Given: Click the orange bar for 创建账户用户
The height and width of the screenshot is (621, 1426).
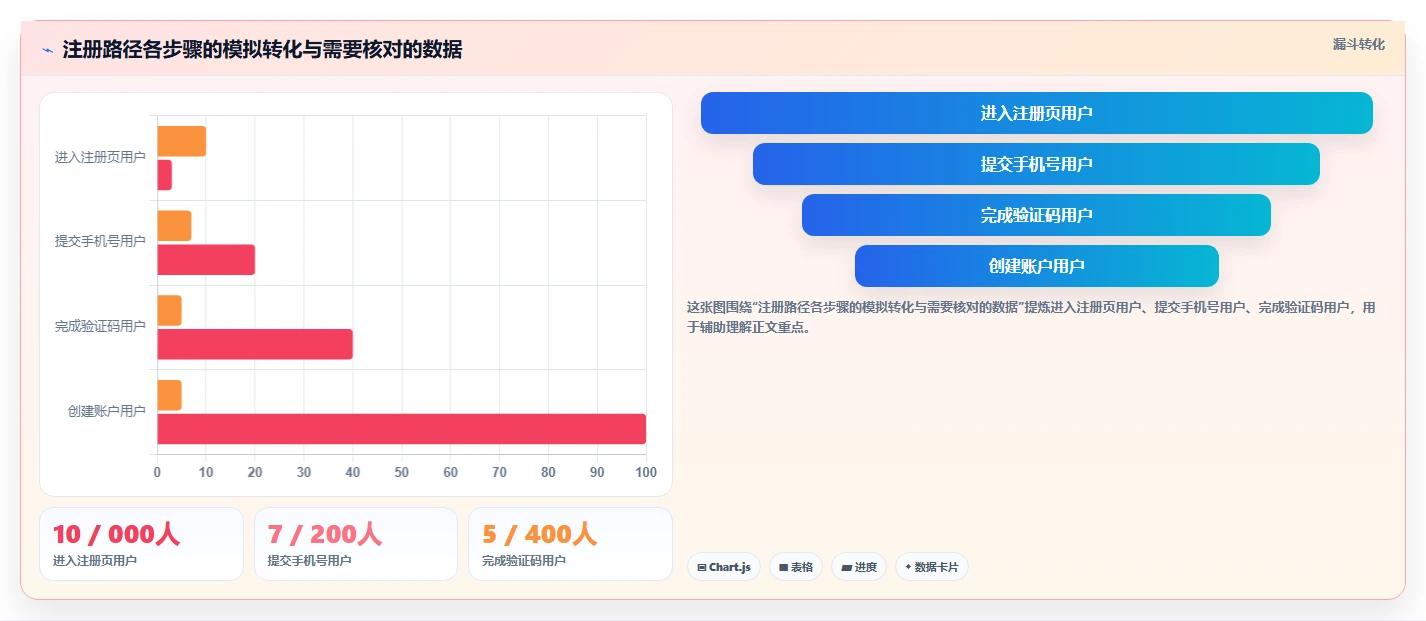Looking at the screenshot, I should pos(170,395).
